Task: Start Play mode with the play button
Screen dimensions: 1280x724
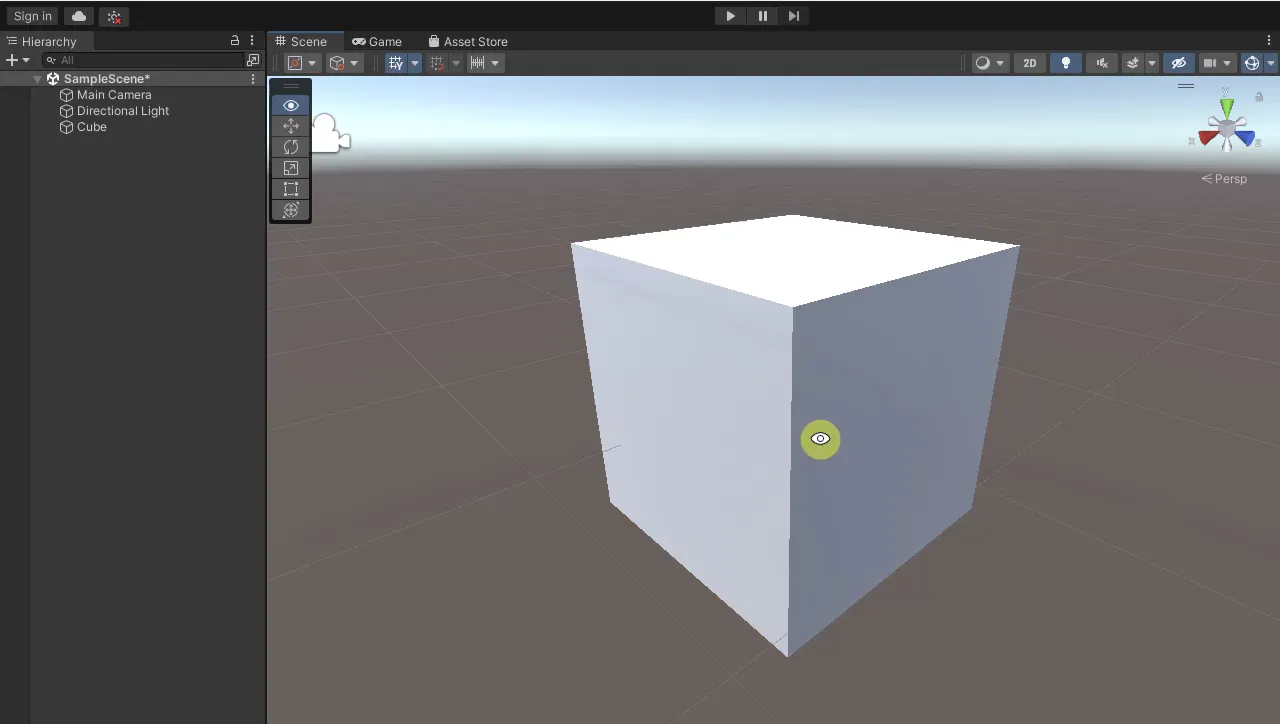Action: [x=730, y=16]
